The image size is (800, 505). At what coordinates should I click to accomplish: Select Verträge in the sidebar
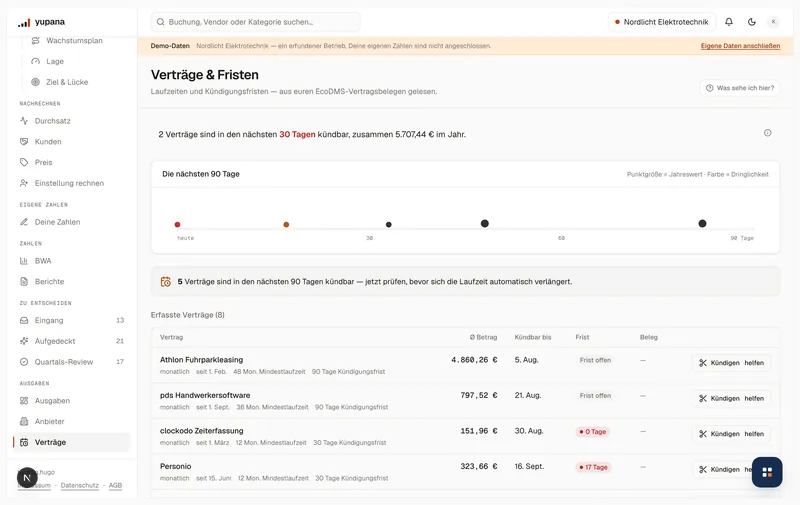(71, 442)
